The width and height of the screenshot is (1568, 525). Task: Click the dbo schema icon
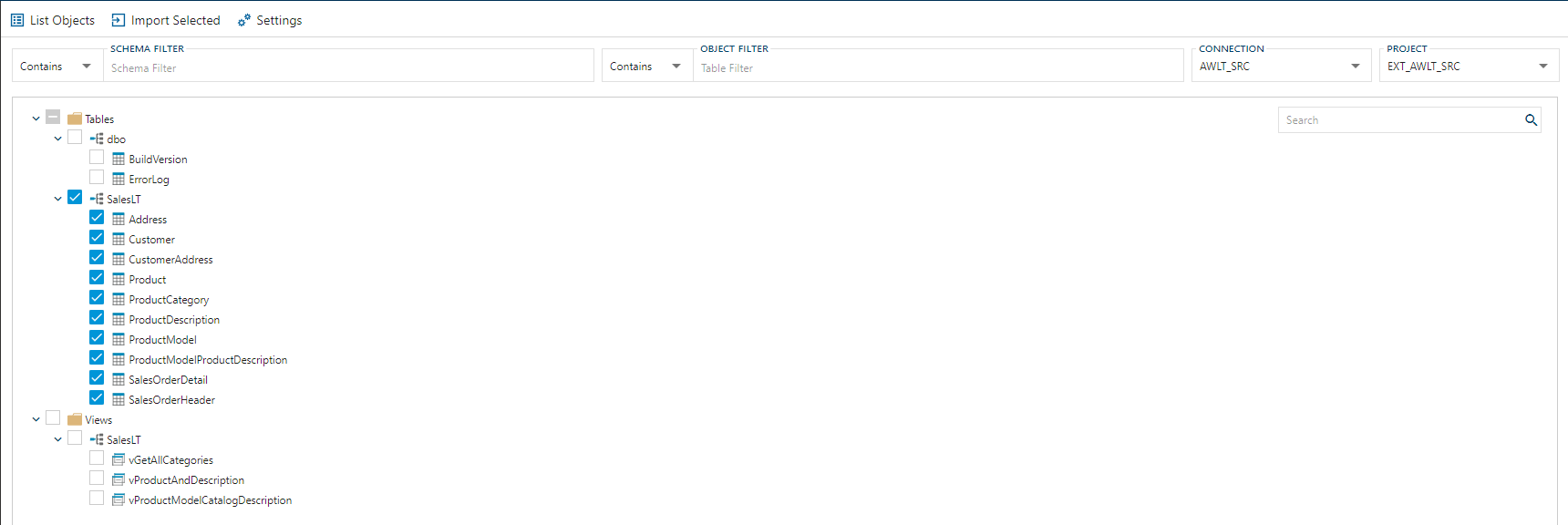click(x=97, y=139)
